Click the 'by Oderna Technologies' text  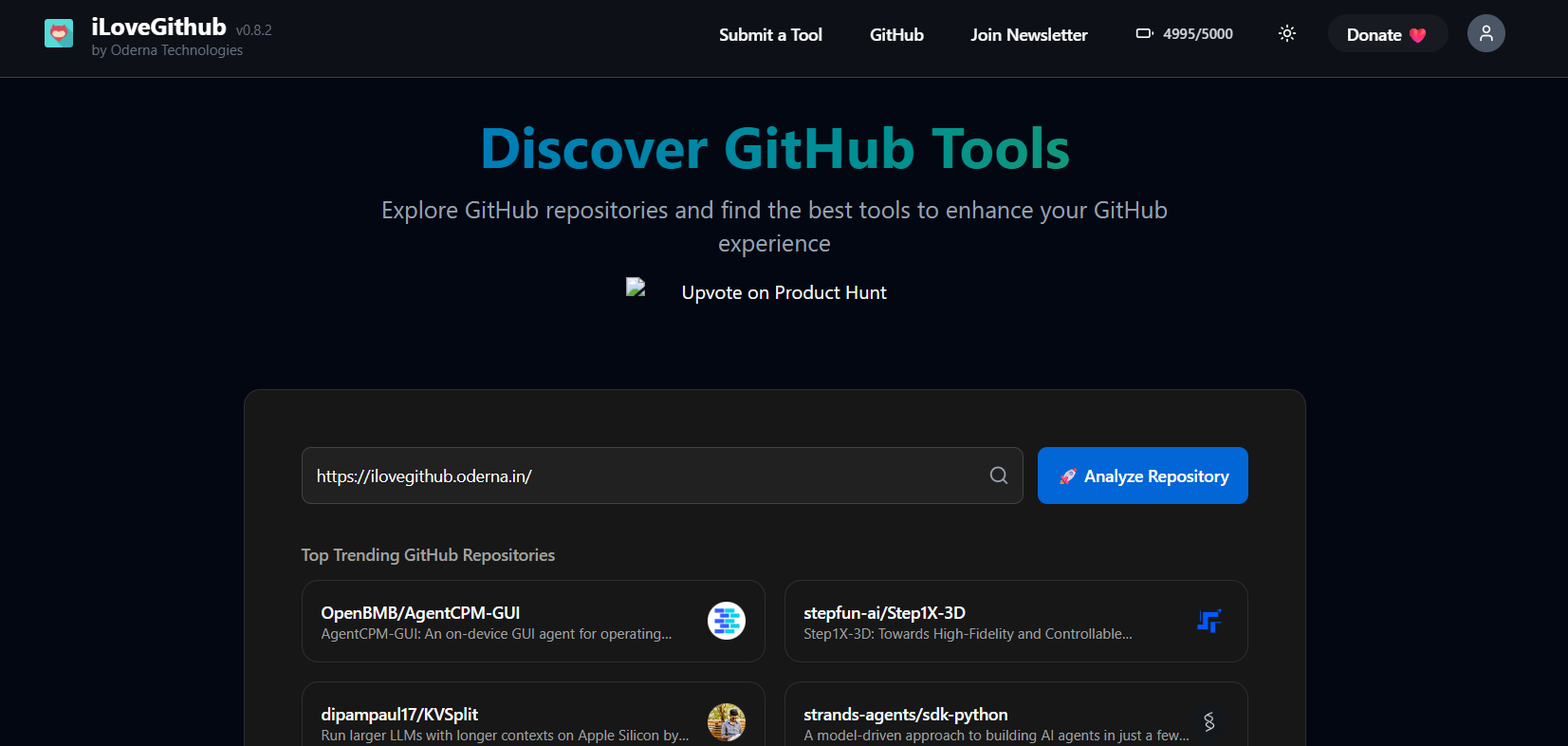pyautogui.click(x=167, y=50)
